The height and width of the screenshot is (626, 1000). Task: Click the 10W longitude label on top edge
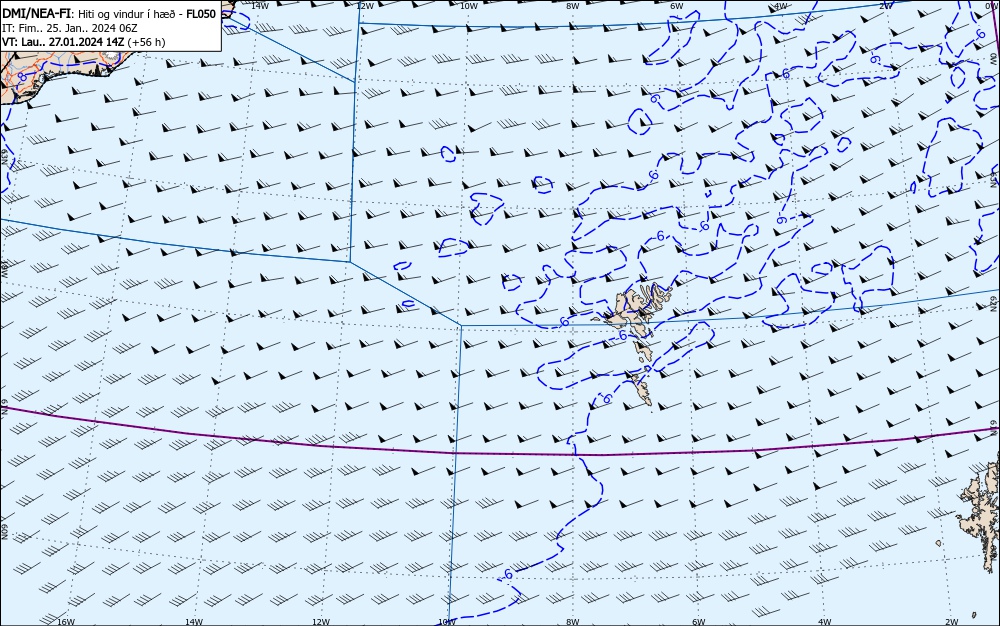click(x=468, y=5)
